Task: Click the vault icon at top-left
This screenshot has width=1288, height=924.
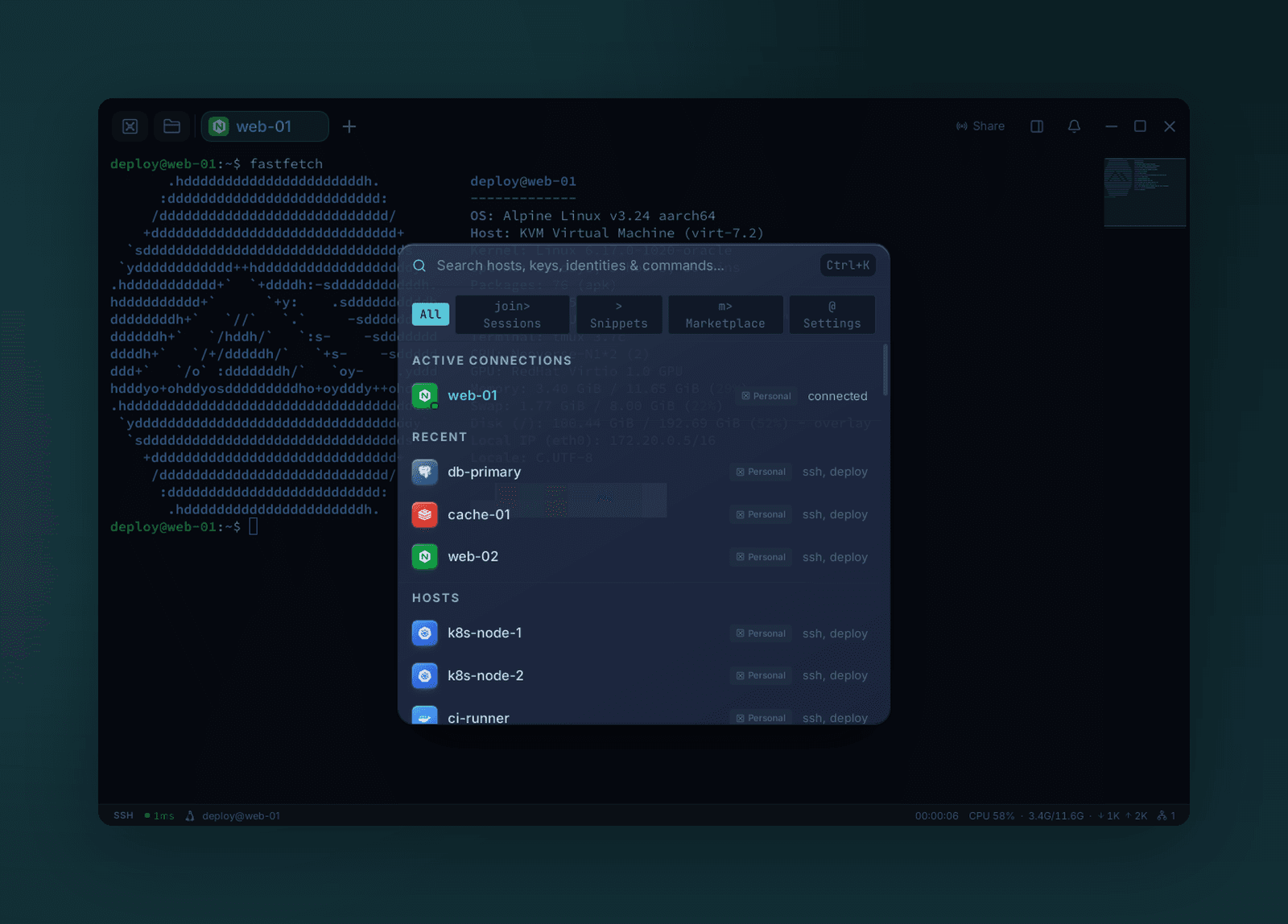Action: (130, 126)
